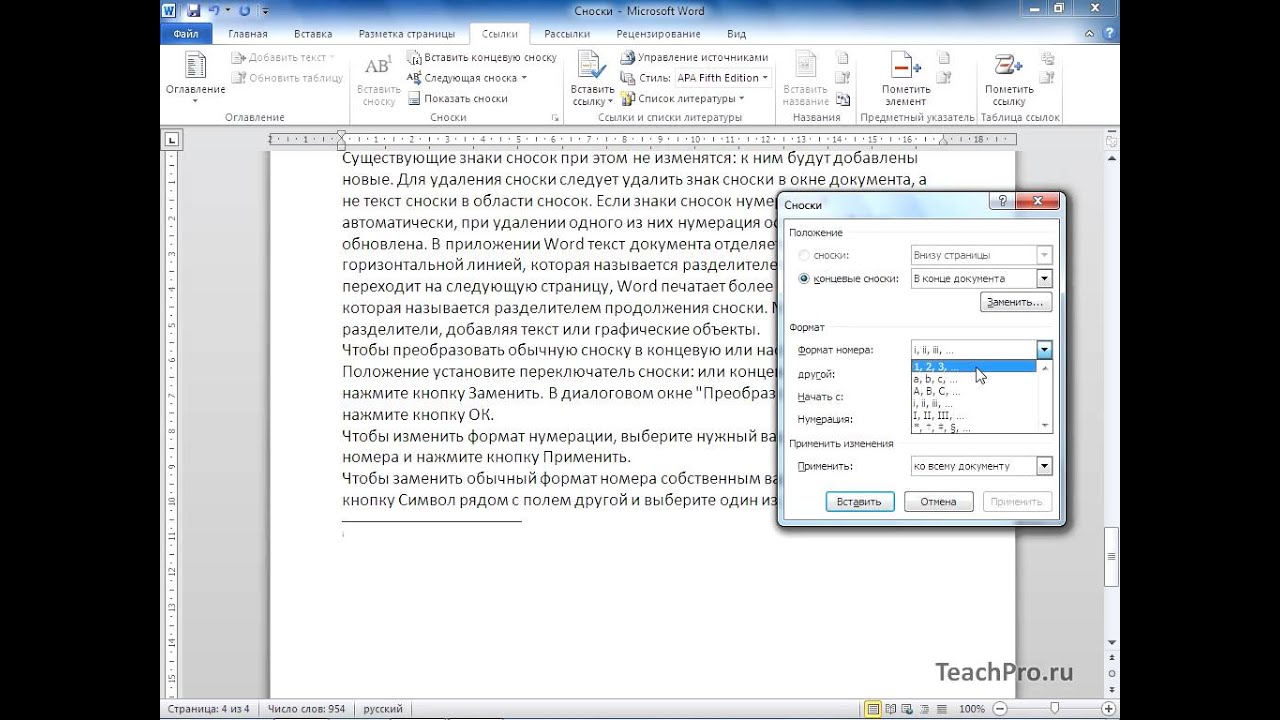
Task: Select the footnotes (сноски) radio button
Action: 805,256
